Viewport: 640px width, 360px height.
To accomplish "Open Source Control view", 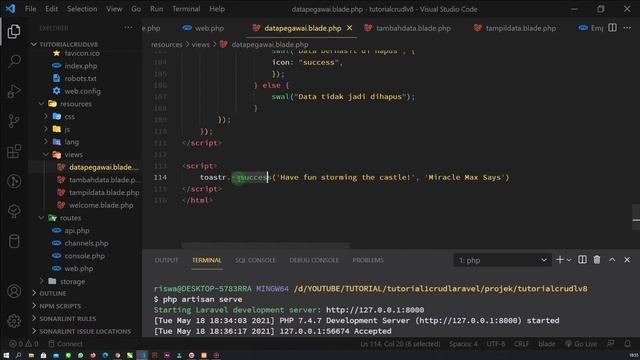I will (14, 121).
